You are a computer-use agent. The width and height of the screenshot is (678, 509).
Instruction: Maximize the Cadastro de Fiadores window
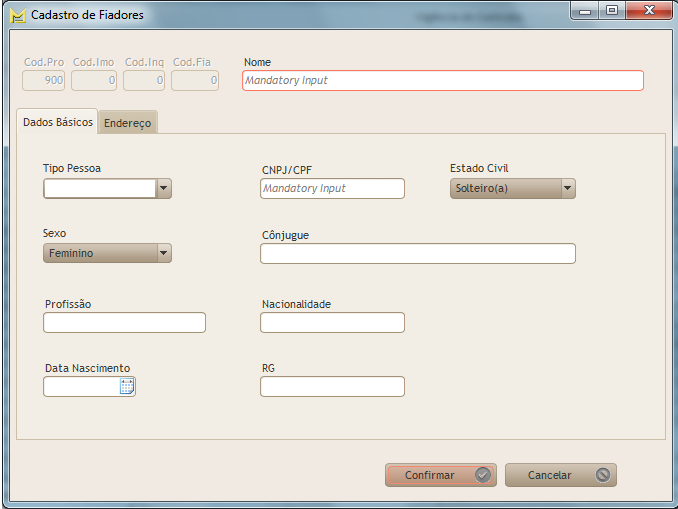(611, 10)
